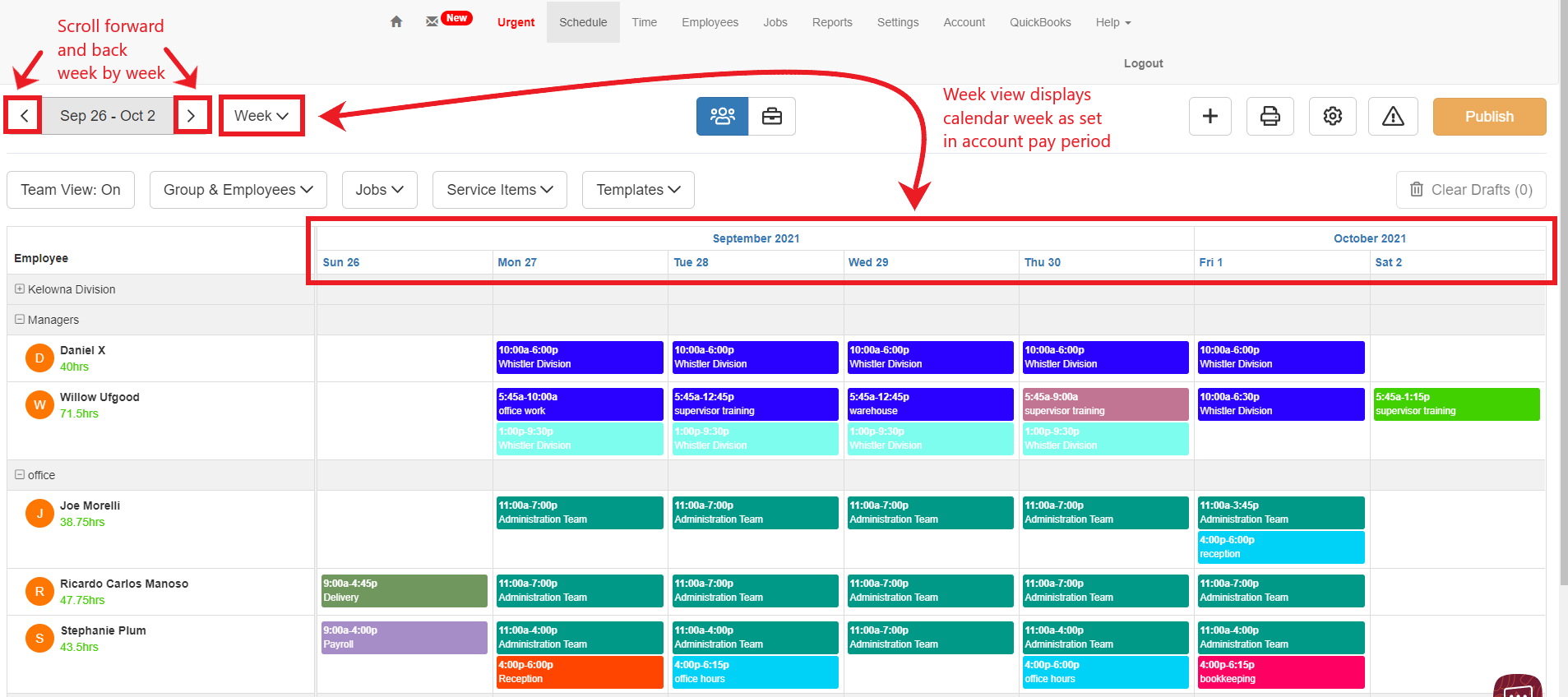Collapse the office group
This screenshot has width=1568, height=697.
tap(20, 475)
